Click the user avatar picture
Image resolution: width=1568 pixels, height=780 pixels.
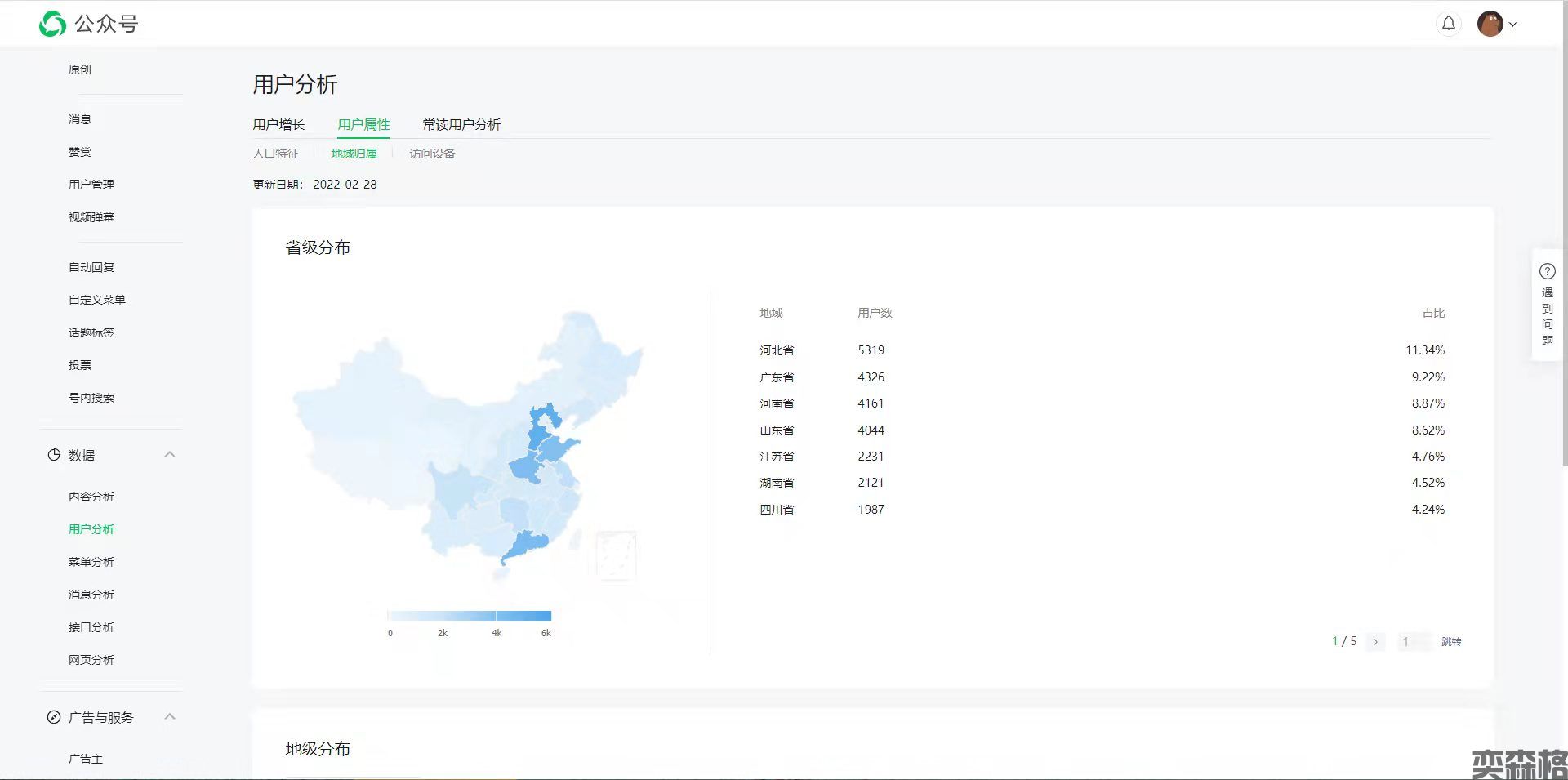click(1490, 24)
